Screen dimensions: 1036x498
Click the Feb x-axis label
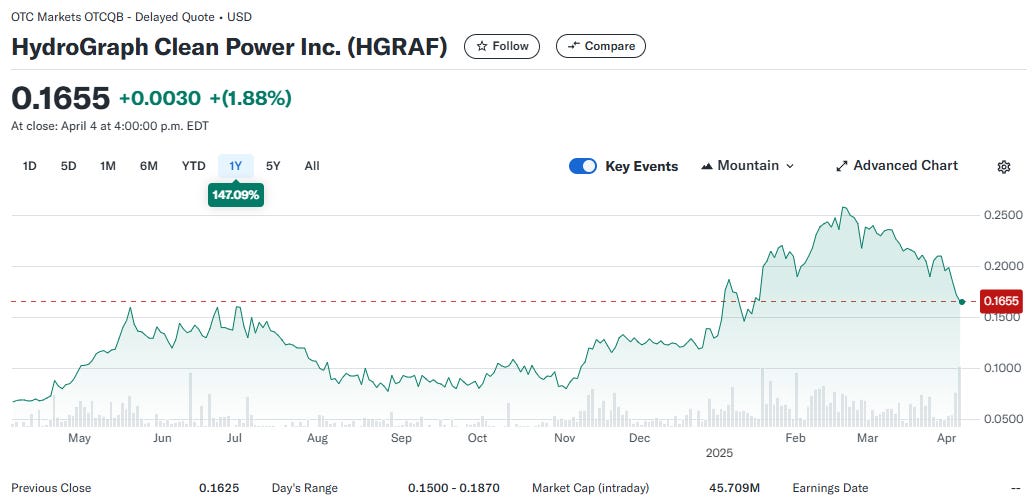click(x=795, y=439)
